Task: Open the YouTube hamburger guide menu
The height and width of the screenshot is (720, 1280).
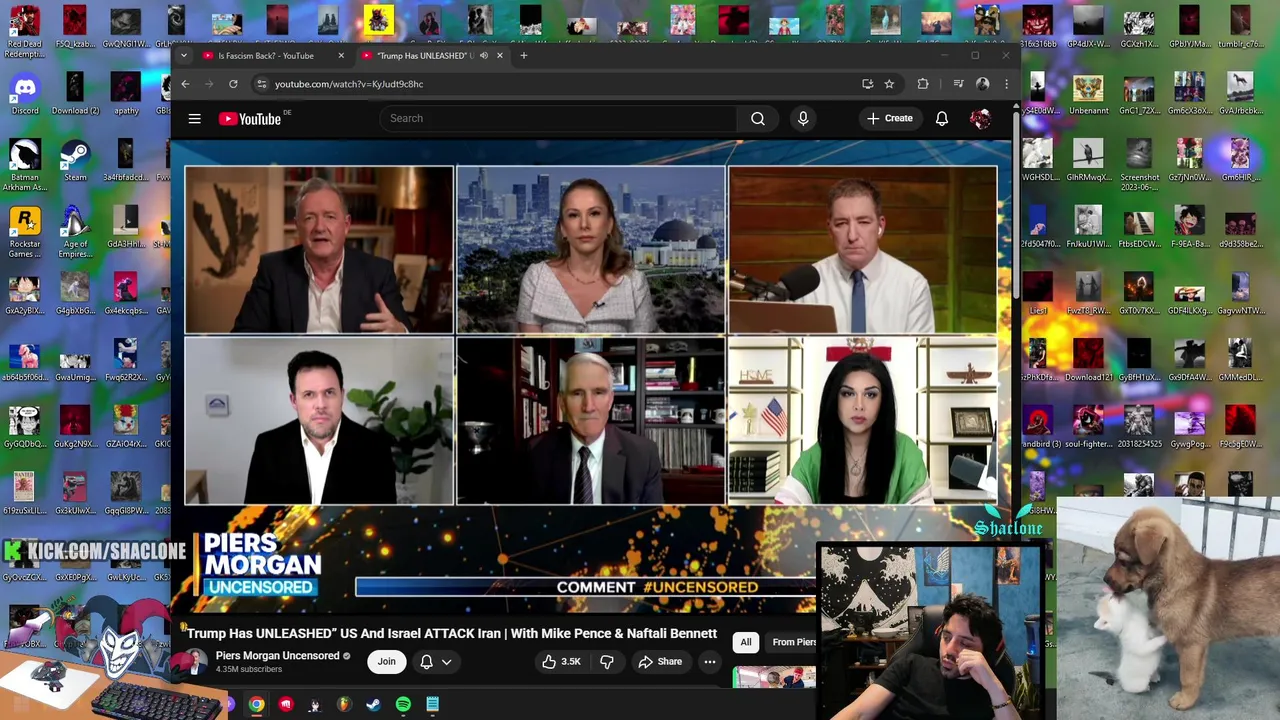Action: pos(195,119)
